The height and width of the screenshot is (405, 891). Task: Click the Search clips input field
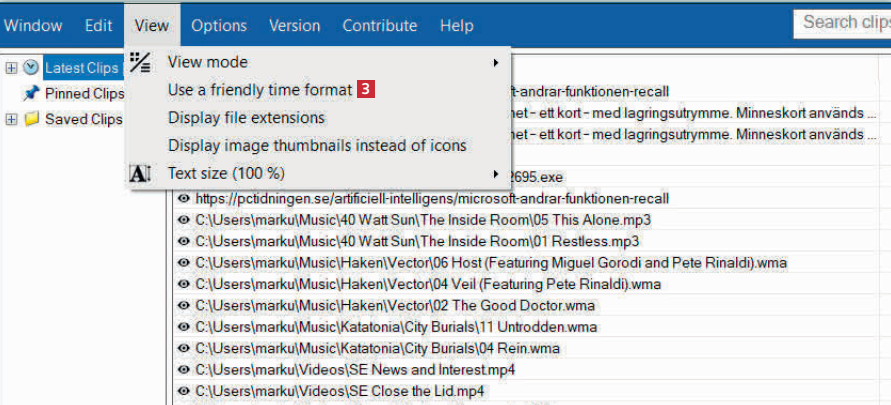coord(842,22)
